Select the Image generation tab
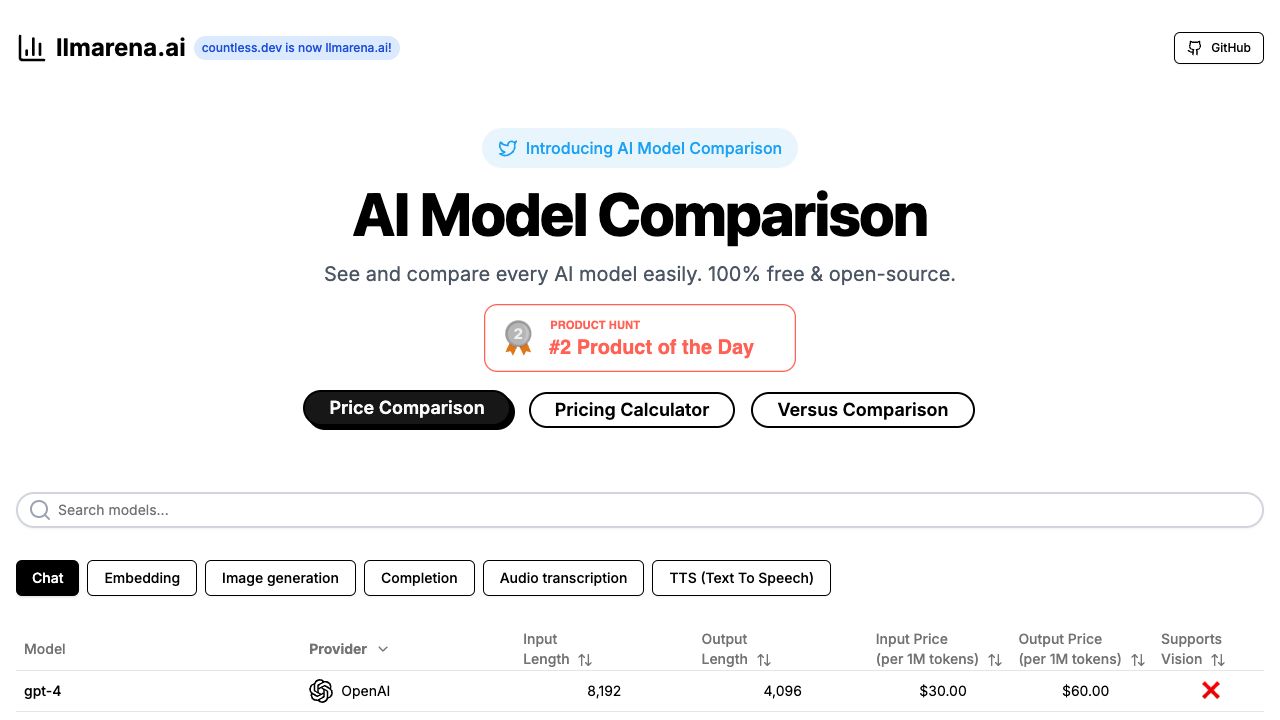The width and height of the screenshot is (1280, 720). coord(280,578)
